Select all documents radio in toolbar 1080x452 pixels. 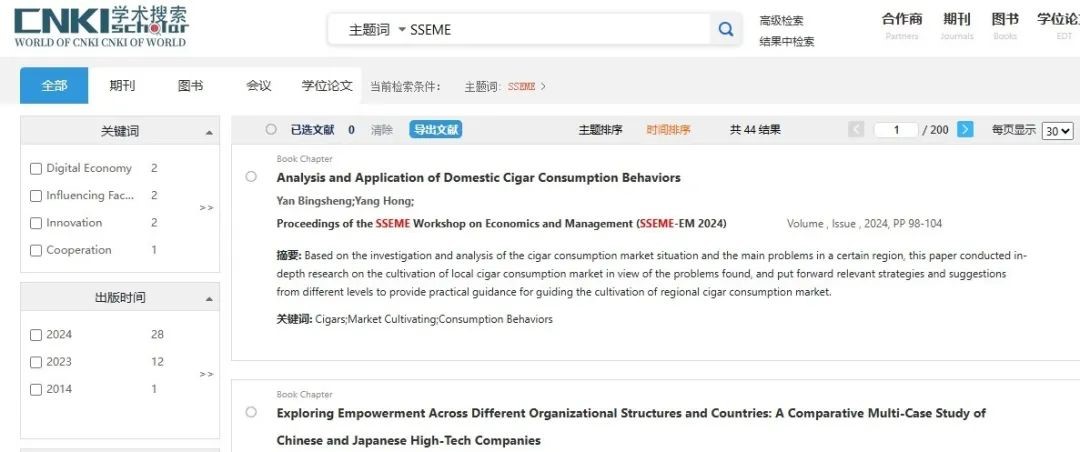click(x=271, y=130)
